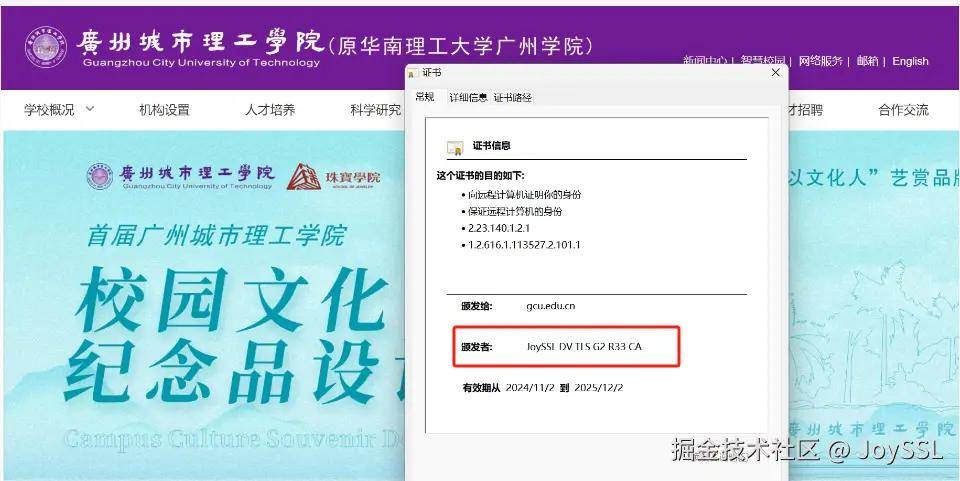Close the 证书 dialog window
This screenshot has height=481, width=960.
point(775,73)
